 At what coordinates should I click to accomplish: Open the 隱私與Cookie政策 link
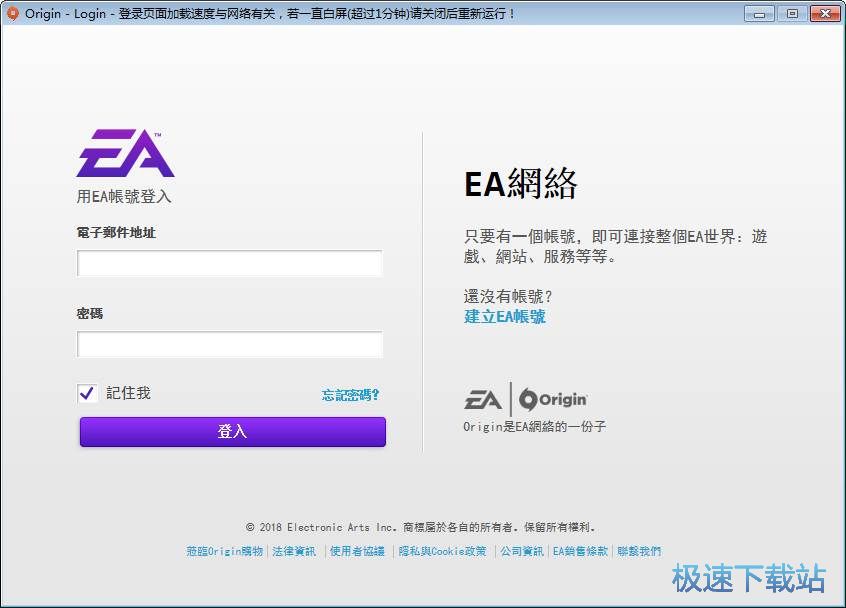pos(443,551)
